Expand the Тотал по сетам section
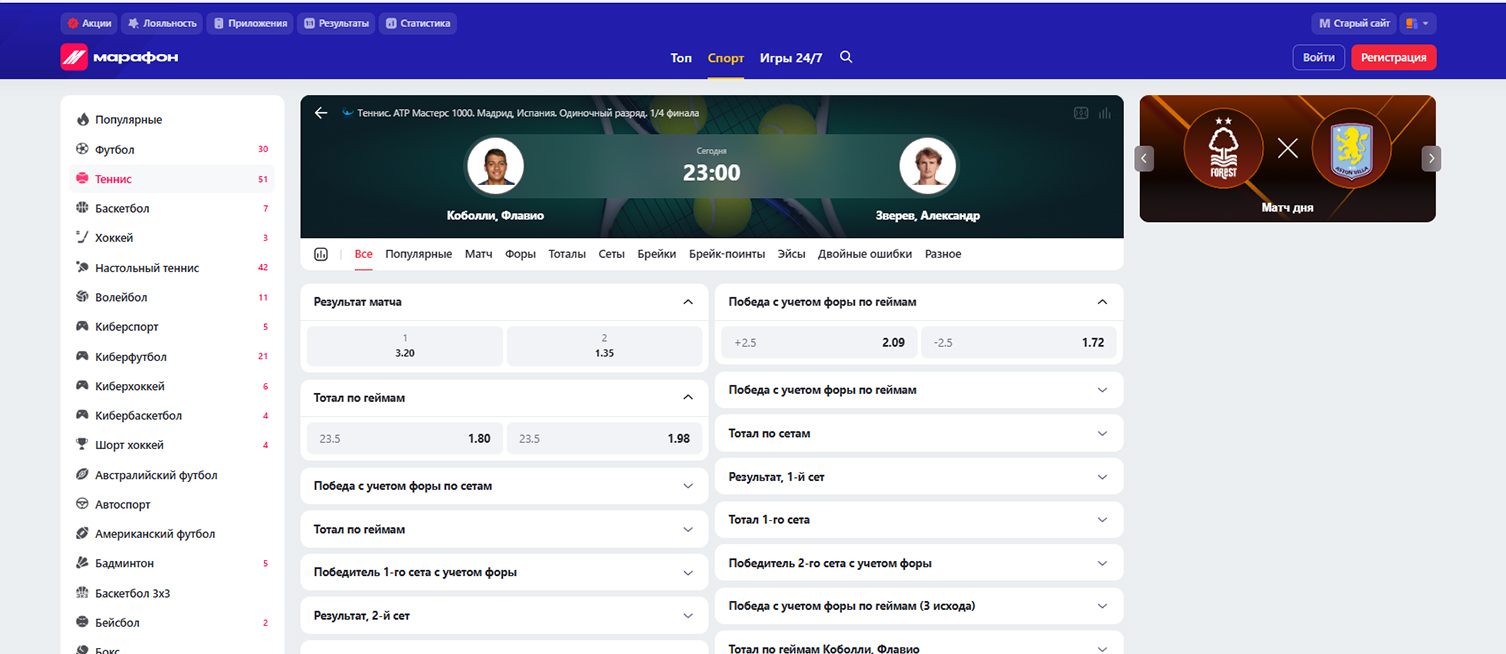Viewport: 1506px width, 654px height. 919,433
